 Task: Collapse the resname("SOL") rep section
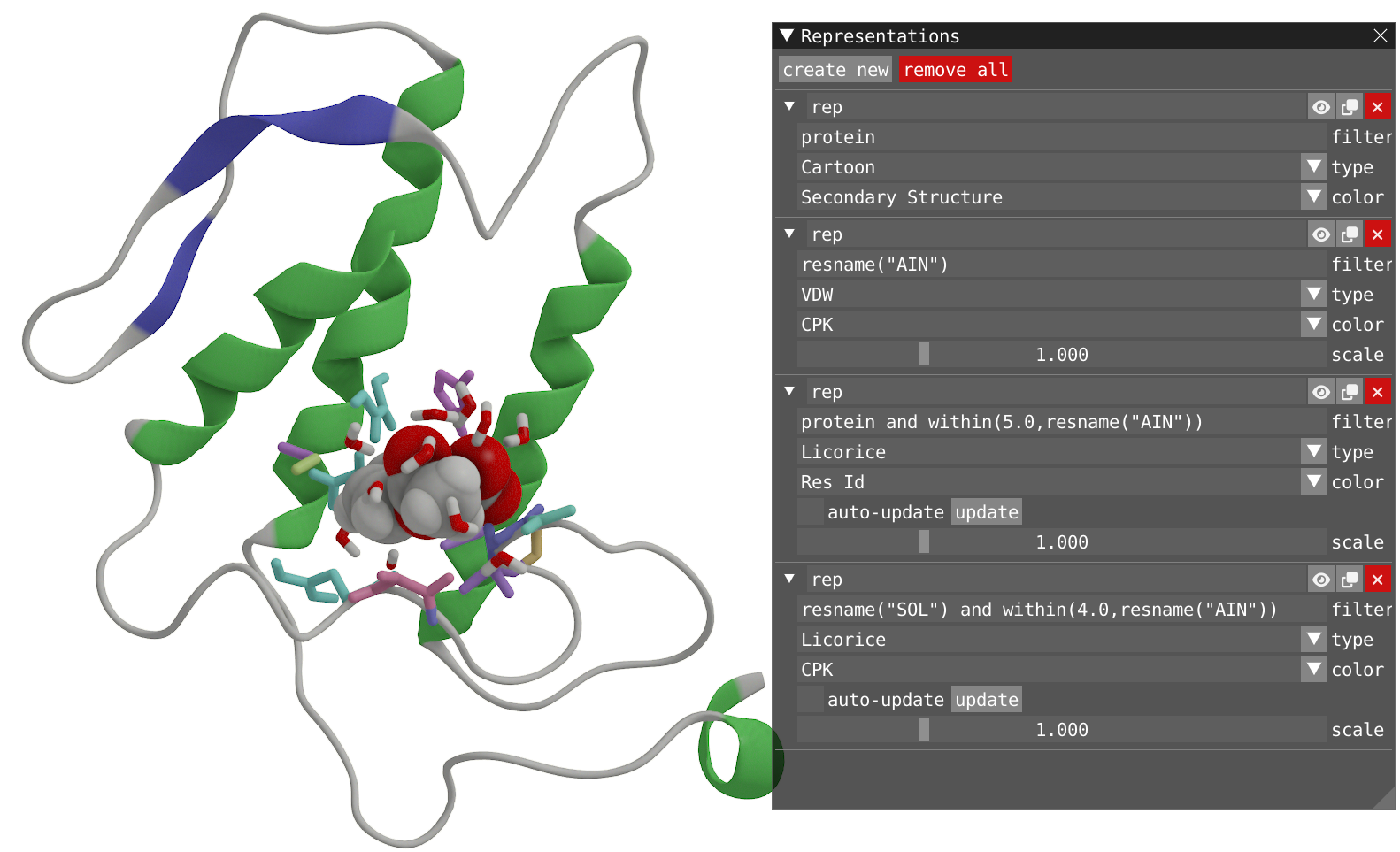(x=789, y=579)
